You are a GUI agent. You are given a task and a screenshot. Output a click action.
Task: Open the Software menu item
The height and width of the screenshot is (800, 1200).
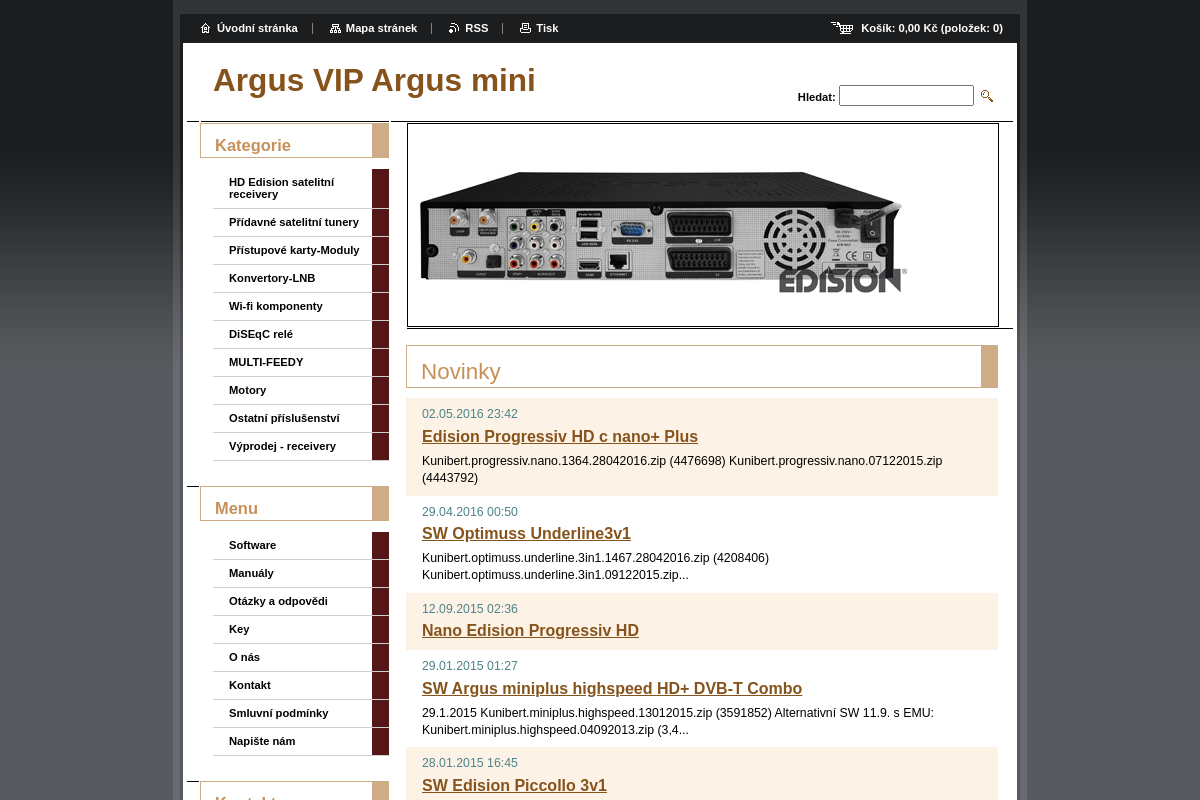(x=252, y=545)
